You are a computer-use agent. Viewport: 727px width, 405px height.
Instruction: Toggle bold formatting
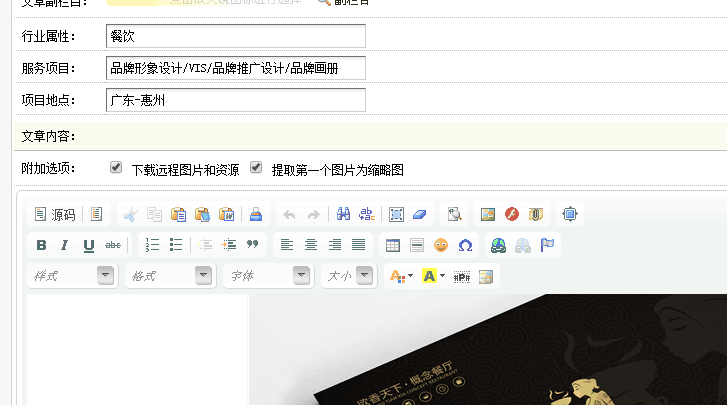pos(41,245)
